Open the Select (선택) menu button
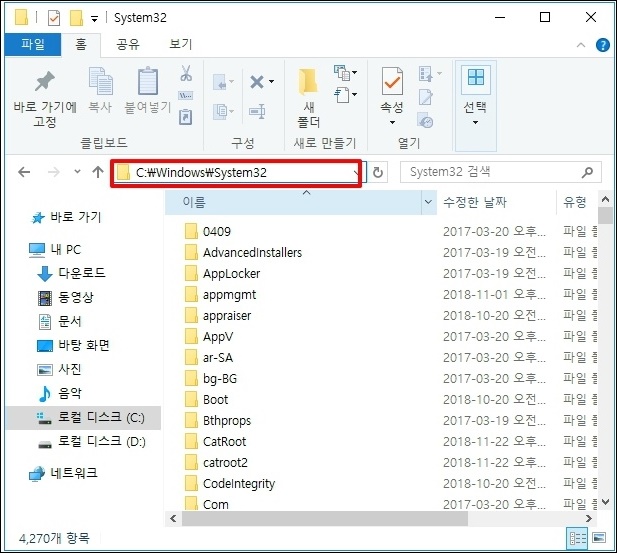The width and height of the screenshot is (617, 553). (x=475, y=105)
